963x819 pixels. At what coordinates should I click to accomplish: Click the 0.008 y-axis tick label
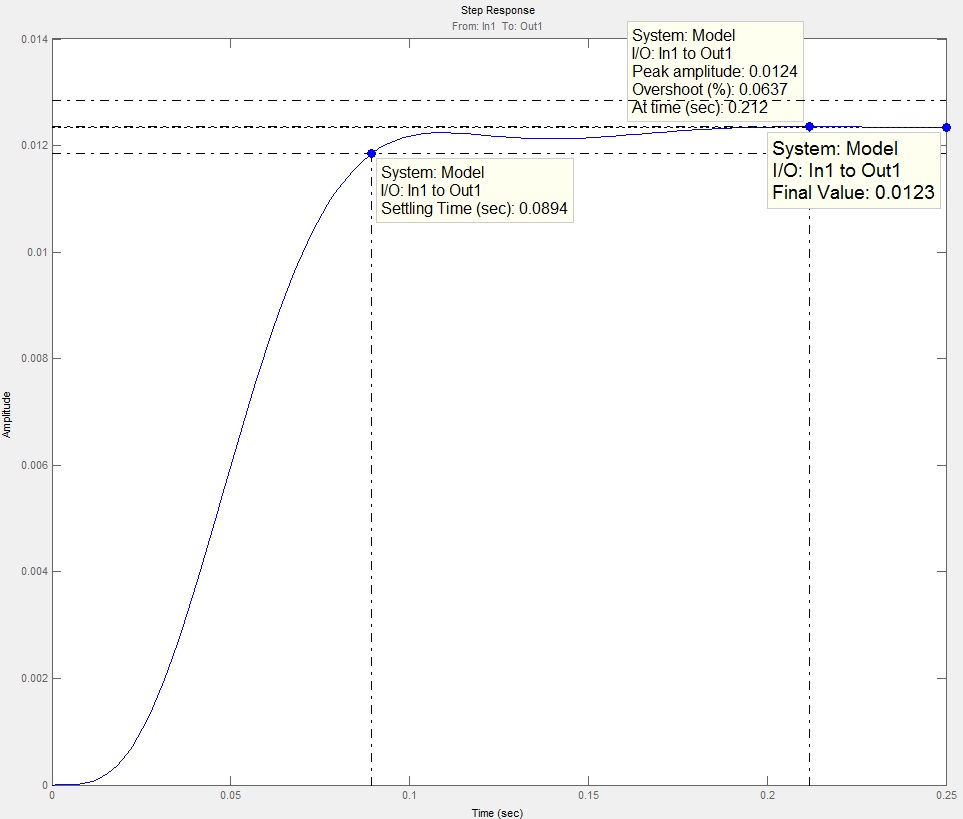point(34,359)
